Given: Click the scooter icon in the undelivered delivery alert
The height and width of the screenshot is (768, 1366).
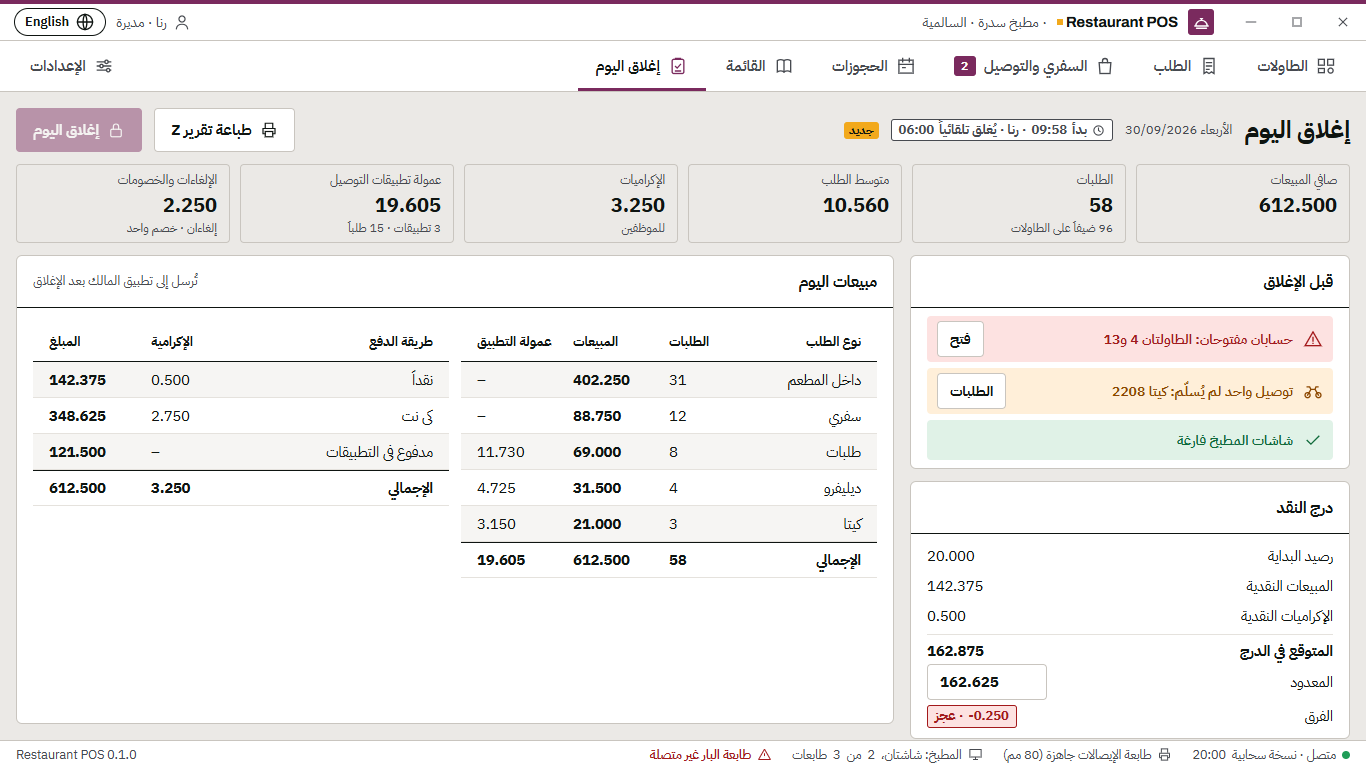Looking at the screenshot, I should (x=1313, y=391).
